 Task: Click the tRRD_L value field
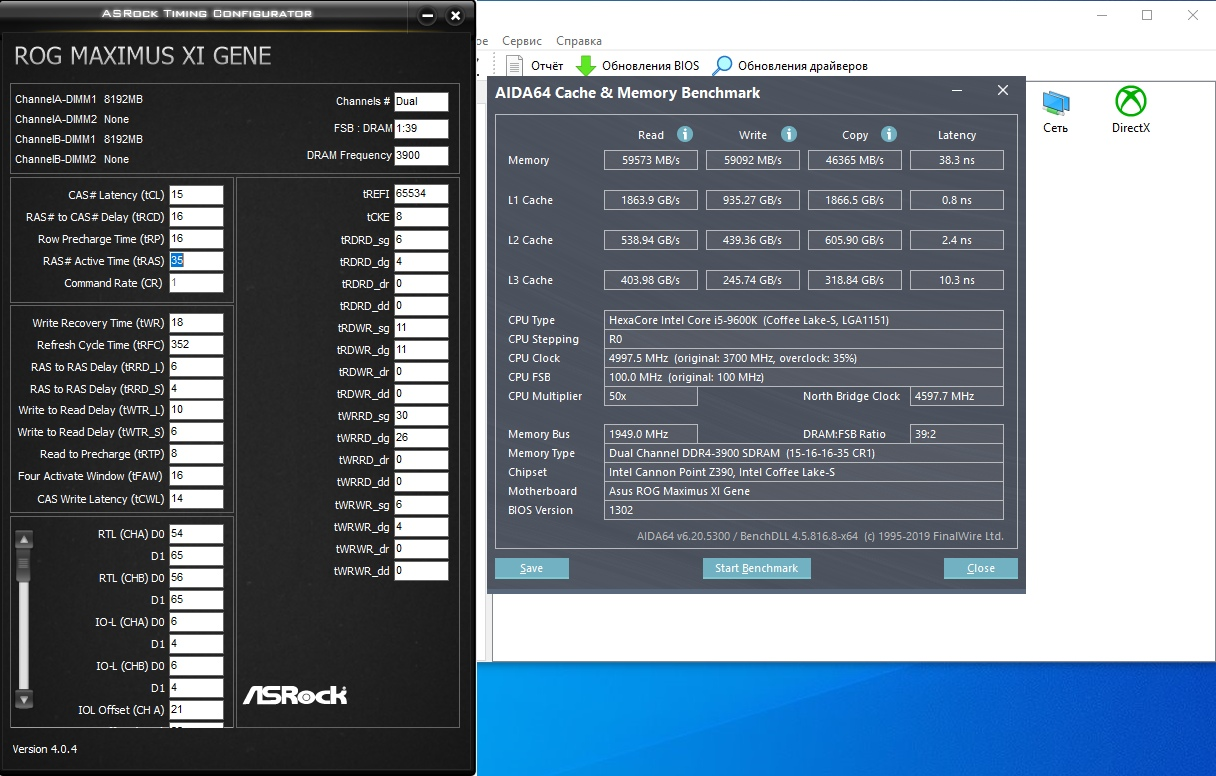click(196, 367)
